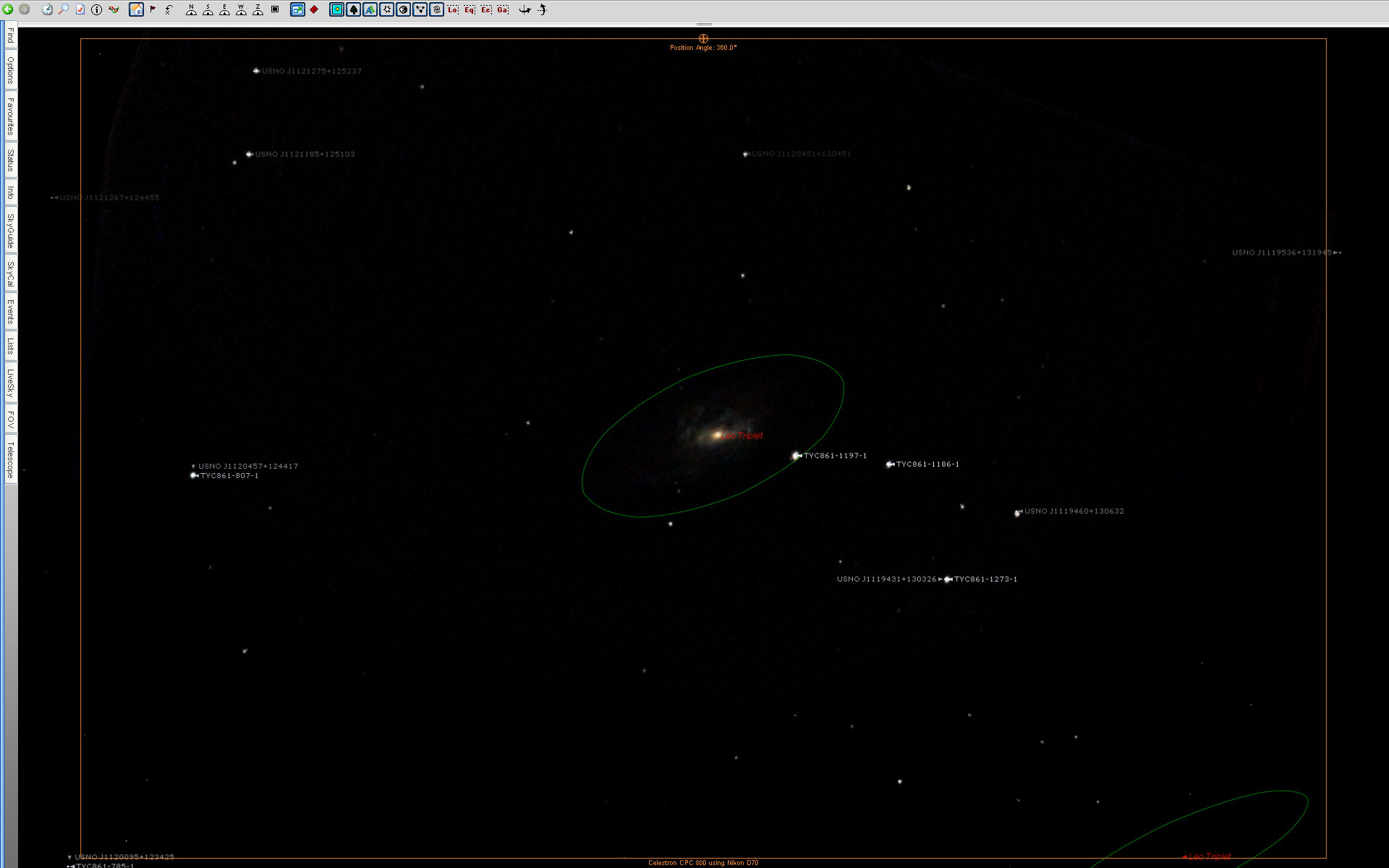Expand the FOV side panel
The width and height of the screenshot is (1389, 868).
(10, 420)
